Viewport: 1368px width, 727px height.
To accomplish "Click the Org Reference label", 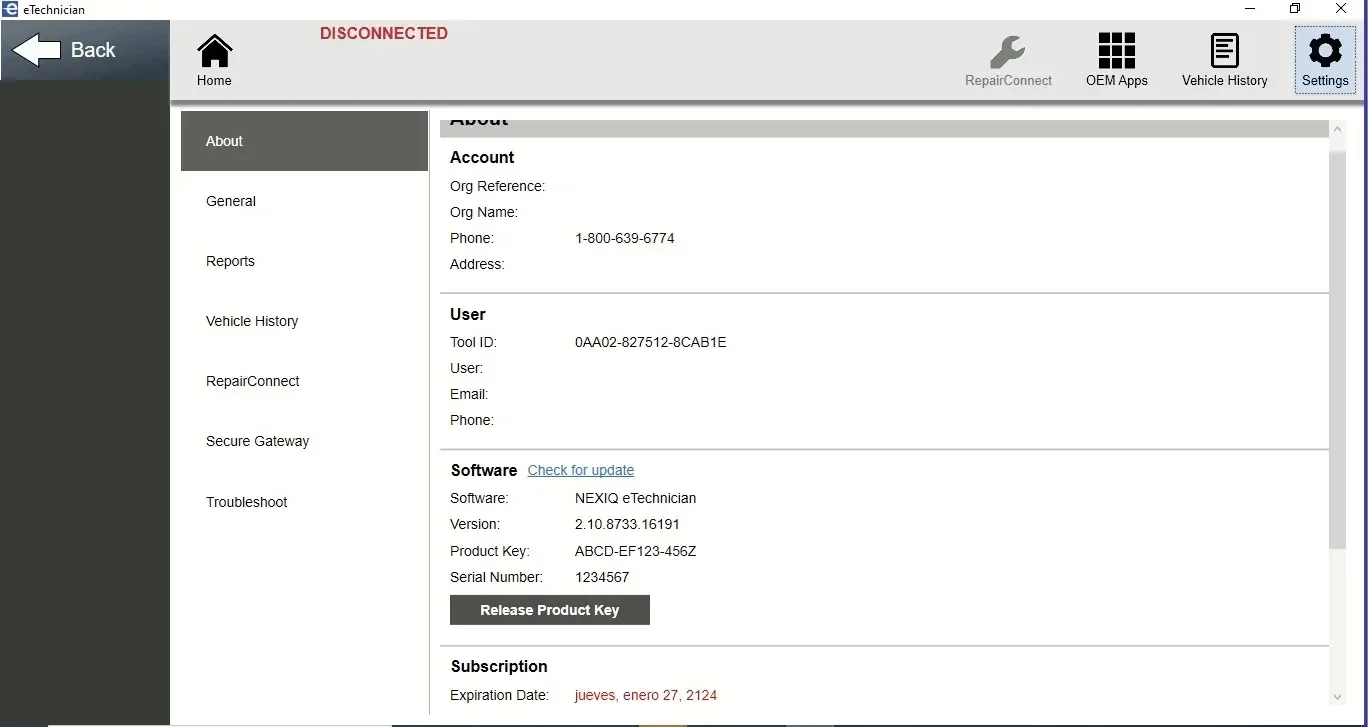I will pos(498,186).
